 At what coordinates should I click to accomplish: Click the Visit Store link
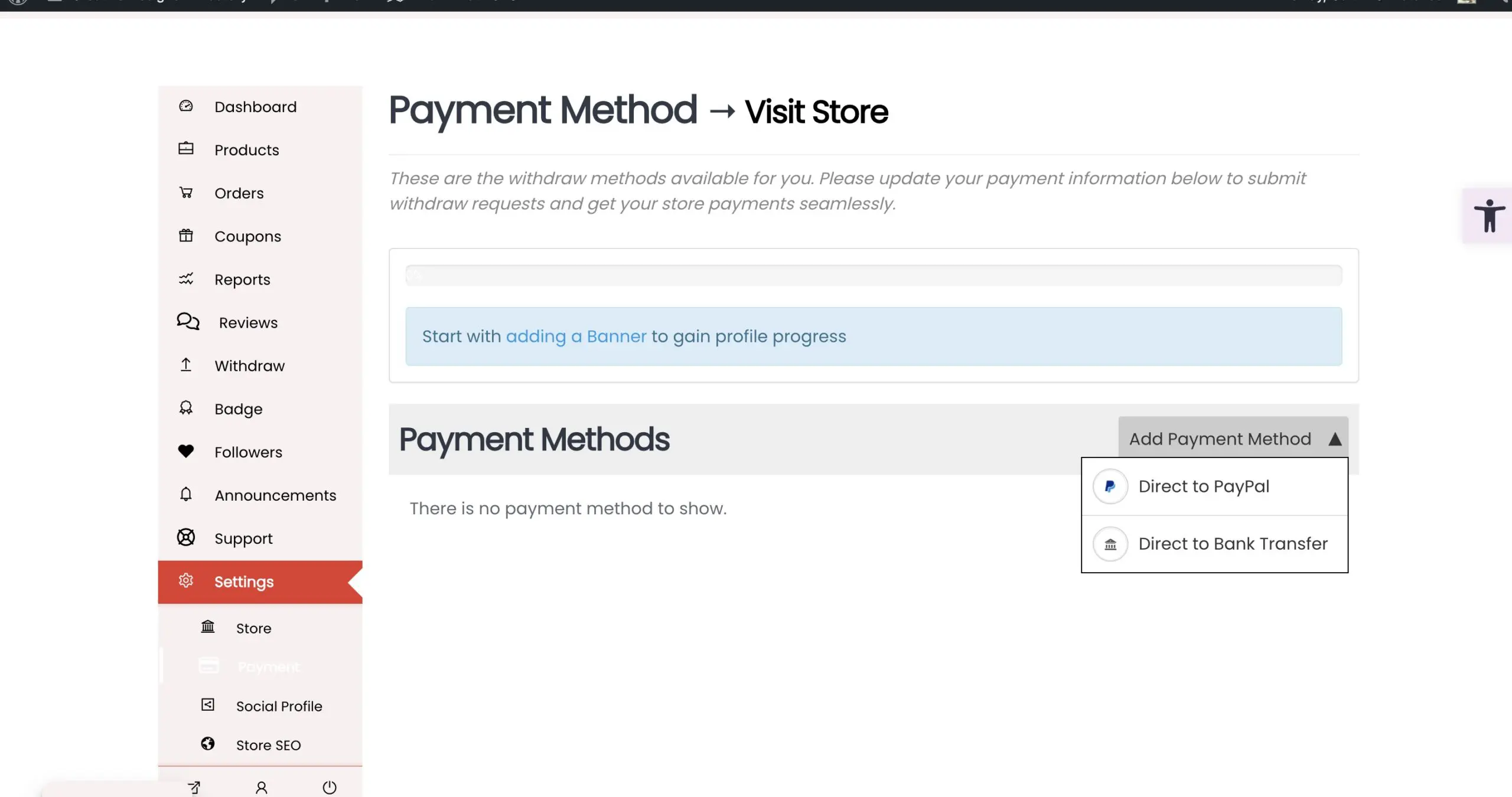[x=816, y=112]
